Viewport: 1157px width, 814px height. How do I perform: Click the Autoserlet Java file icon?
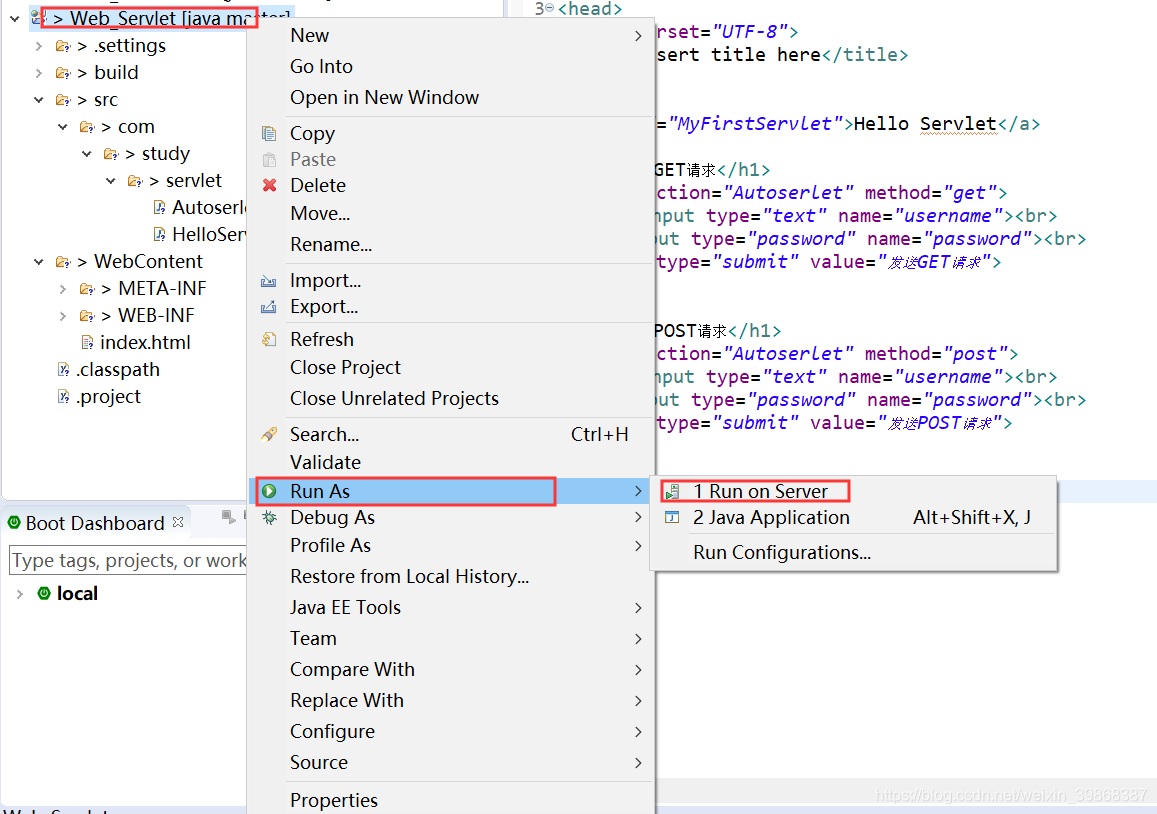[x=159, y=208]
